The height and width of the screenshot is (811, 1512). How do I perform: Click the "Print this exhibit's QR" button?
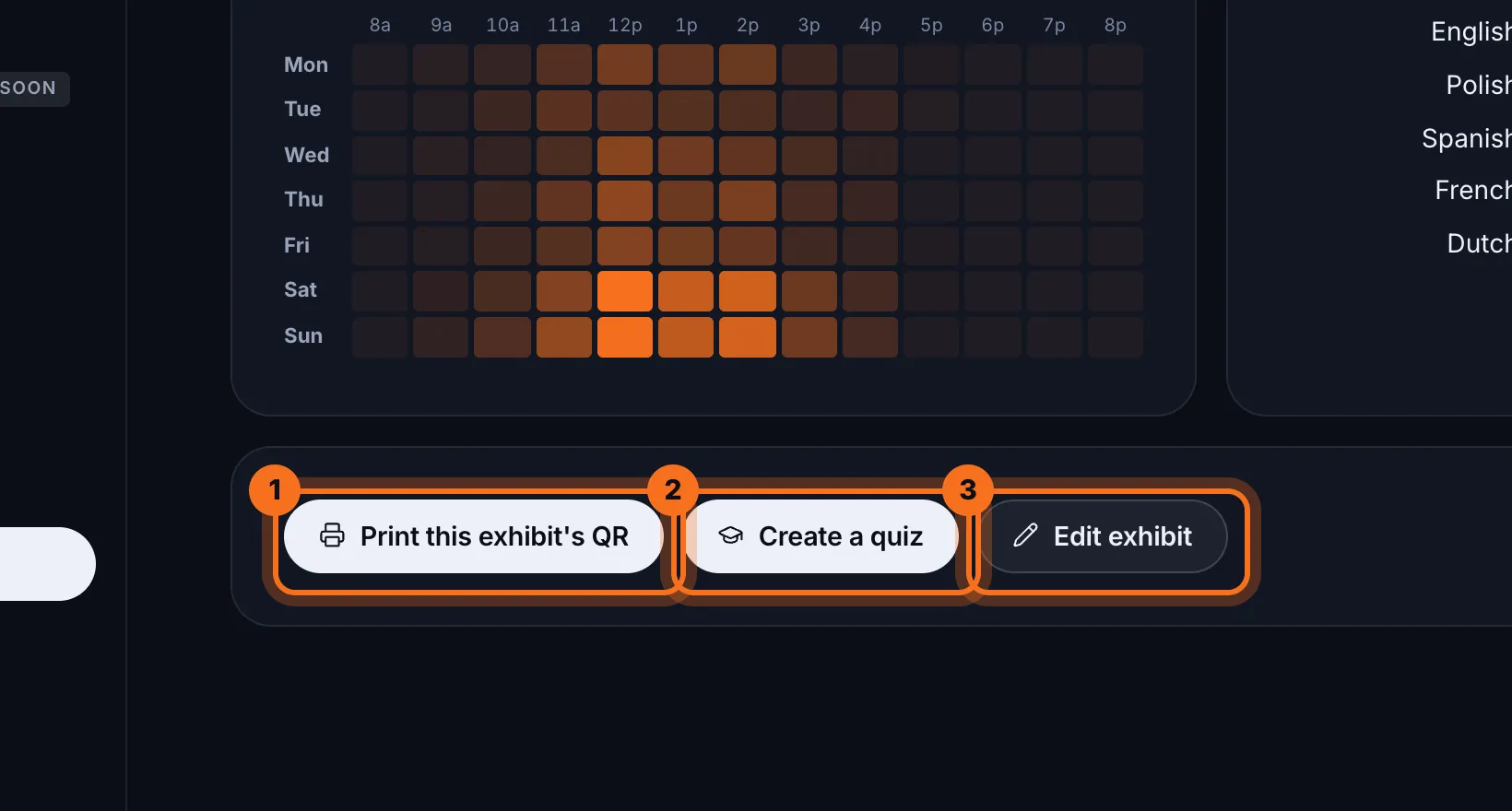[x=474, y=536]
